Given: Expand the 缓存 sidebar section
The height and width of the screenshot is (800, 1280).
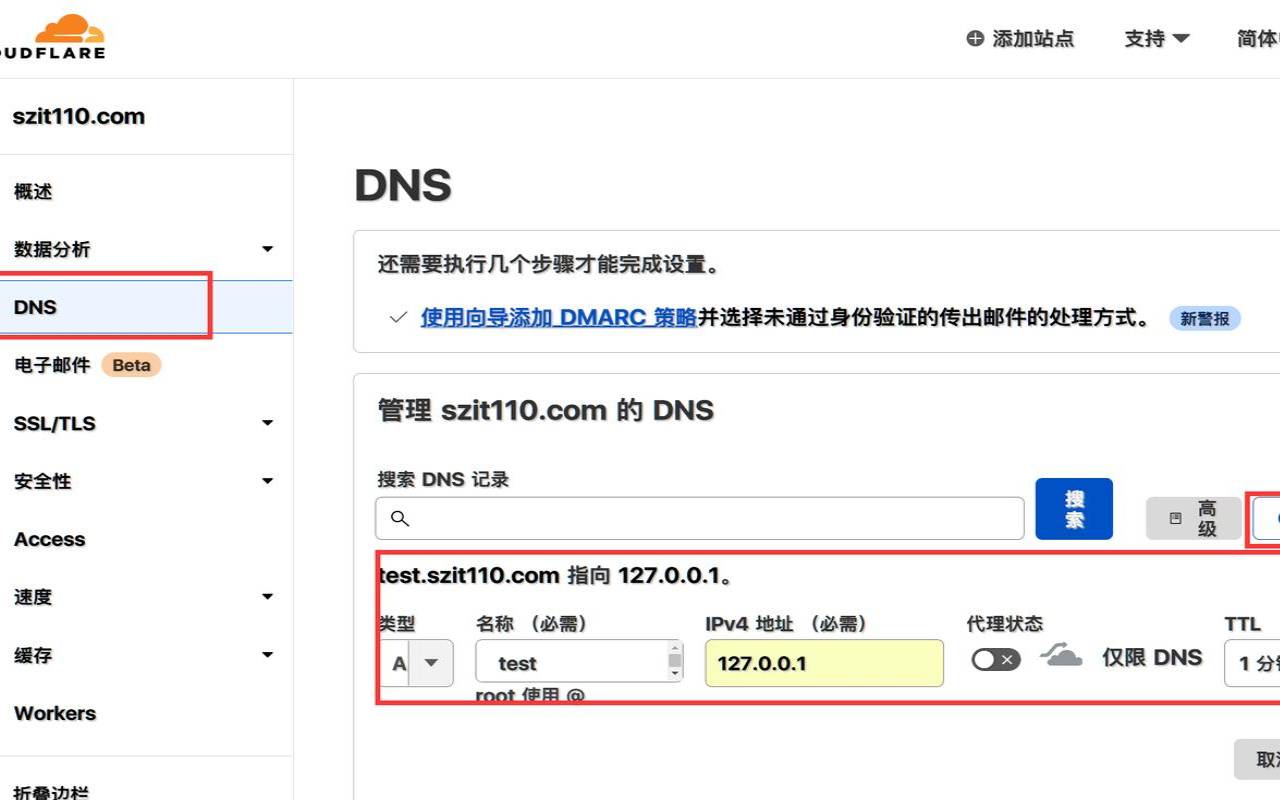Looking at the screenshot, I should click(x=267, y=655).
